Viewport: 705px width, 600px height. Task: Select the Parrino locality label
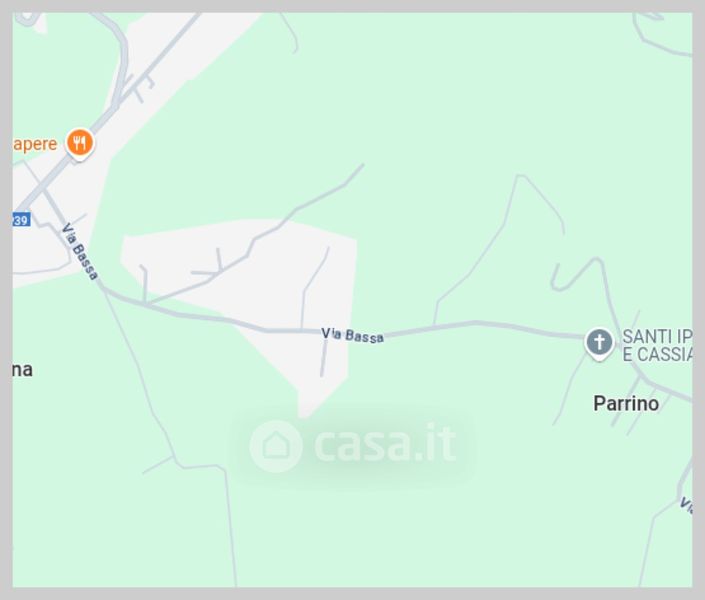626,403
